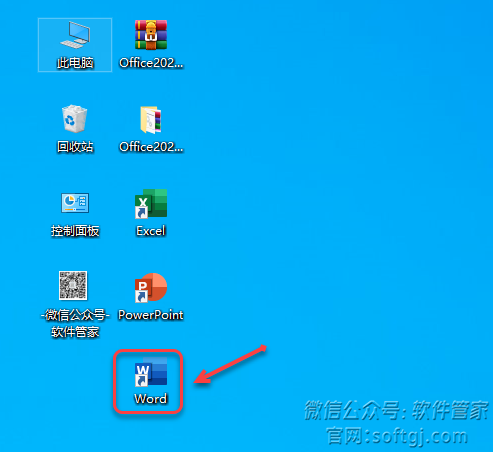The height and width of the screenshot is (452, 493).
Task: Click the Excel label text
Action: [x=151, y=231]
